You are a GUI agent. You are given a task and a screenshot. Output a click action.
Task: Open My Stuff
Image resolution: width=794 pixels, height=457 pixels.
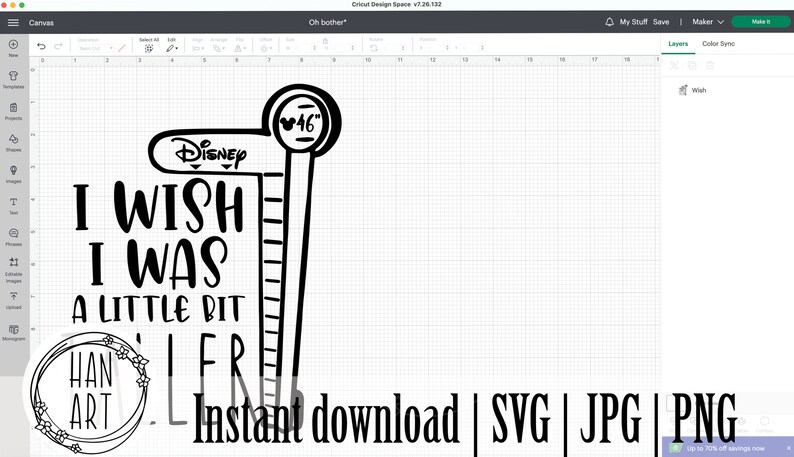[633, 22]
